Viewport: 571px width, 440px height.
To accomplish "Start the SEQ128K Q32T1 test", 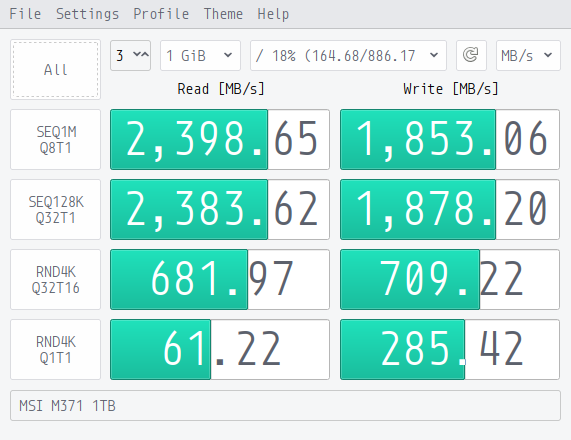I will [x=55, y=209].
